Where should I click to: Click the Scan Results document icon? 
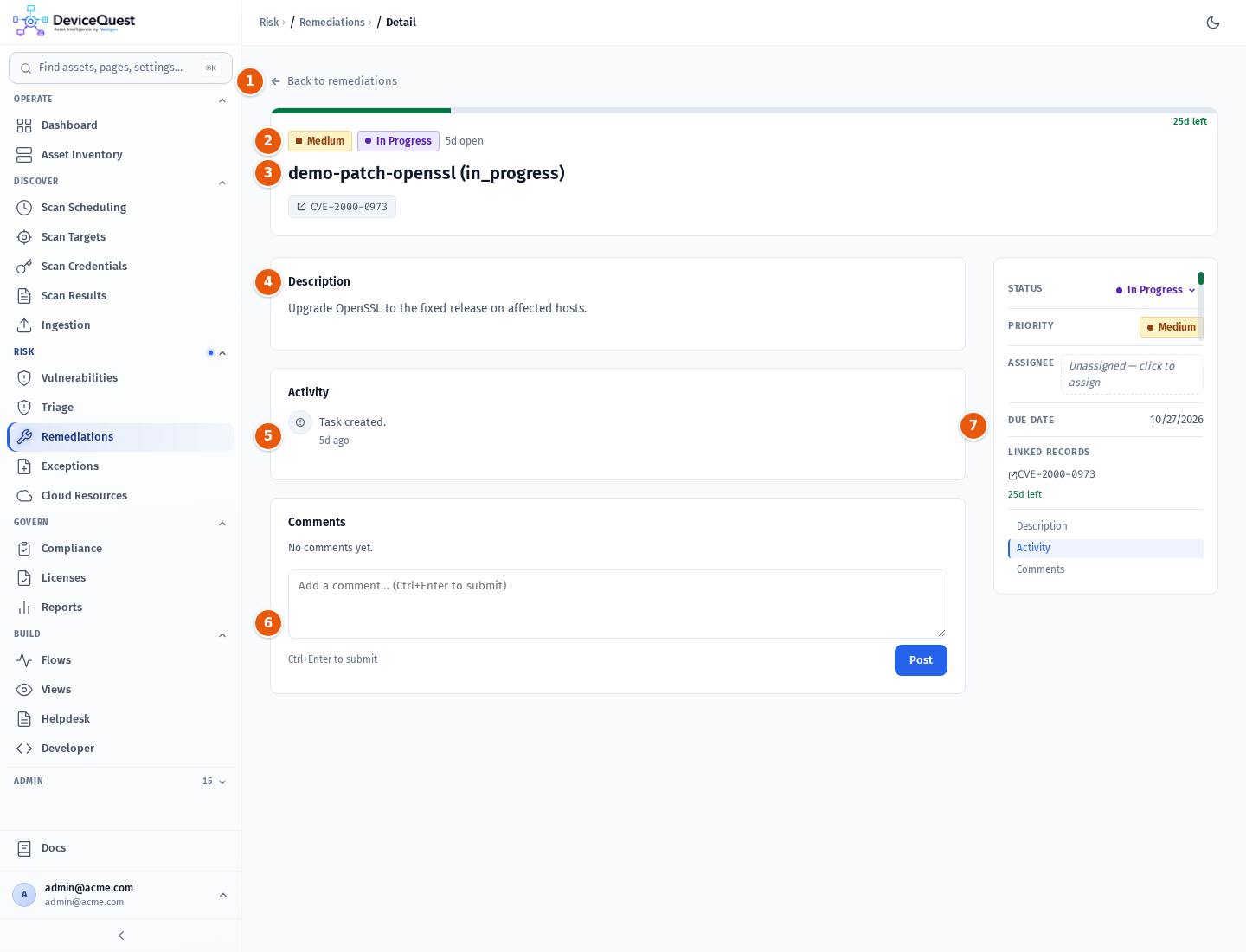coord(24,296)
